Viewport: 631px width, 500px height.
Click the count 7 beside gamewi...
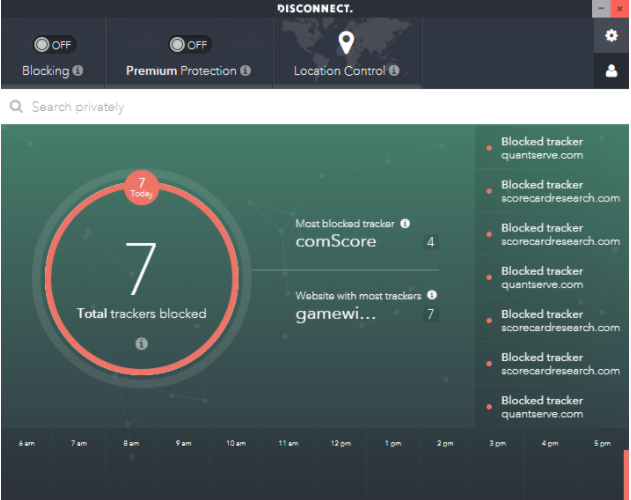[431, 314]
